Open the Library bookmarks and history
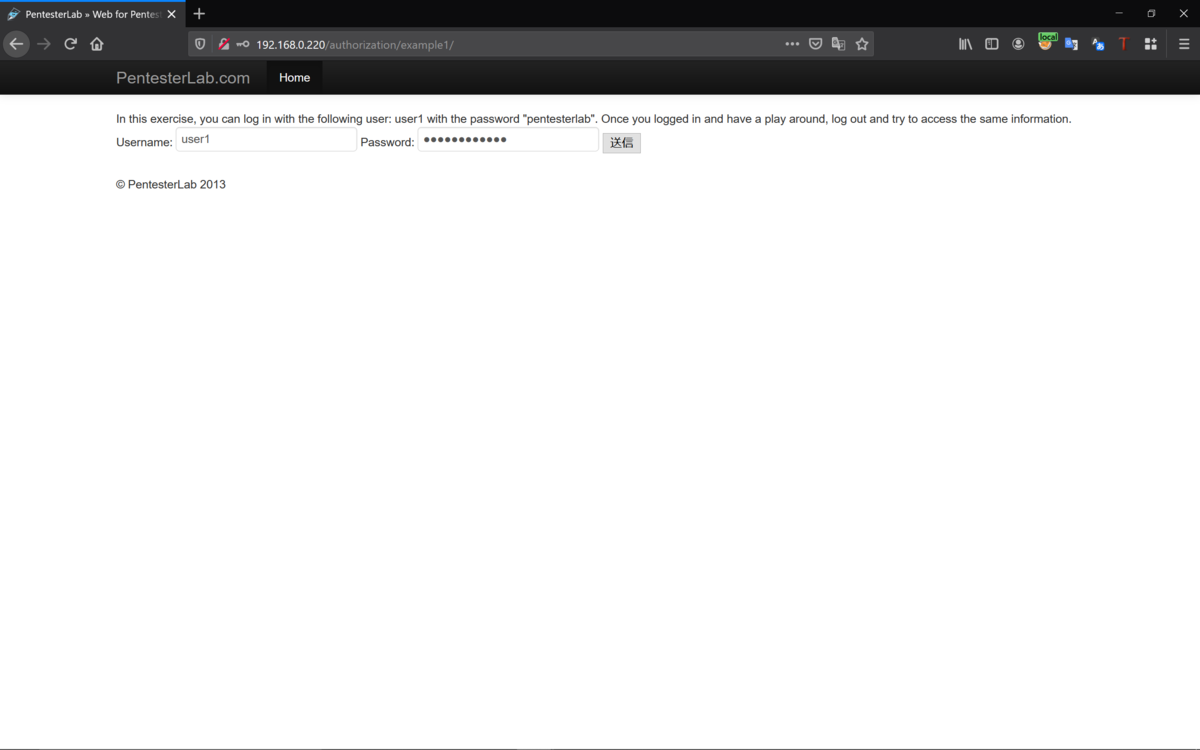The height and width of the screenshot is (750, 1200). click(965, 44)
